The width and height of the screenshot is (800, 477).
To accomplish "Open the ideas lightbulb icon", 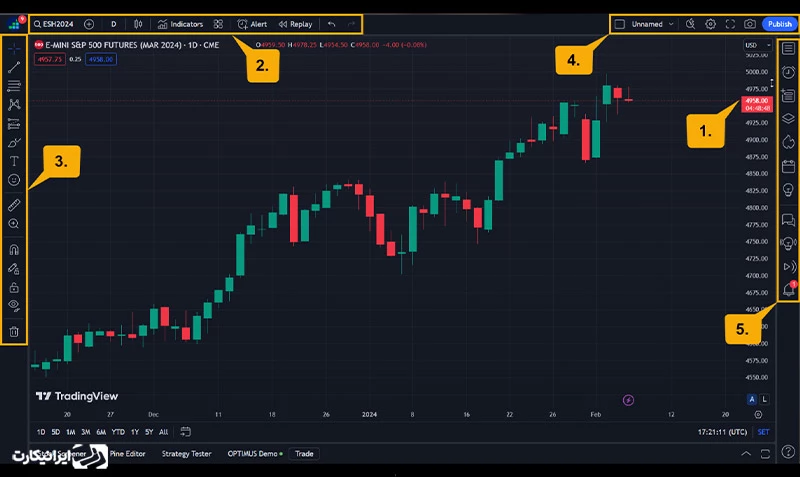I will pos(788,190).
